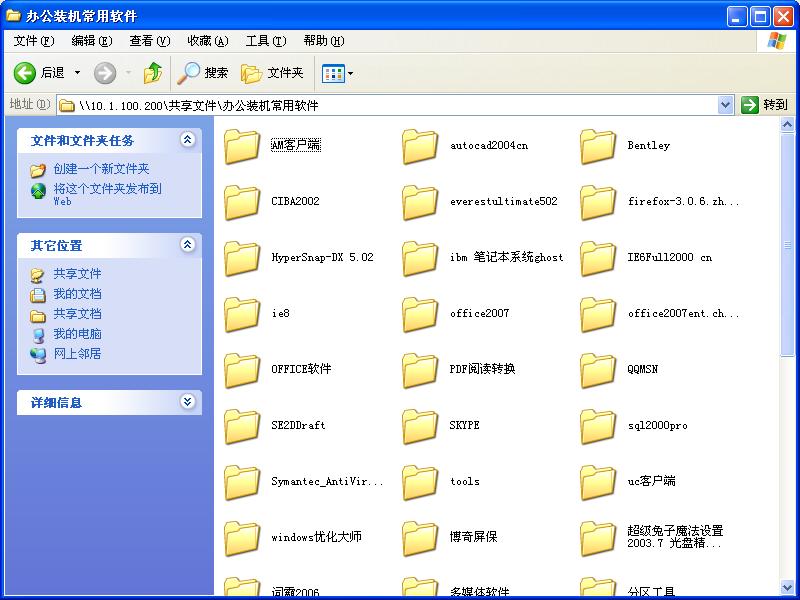
Task: Select the tools folder icon
Action: click(x=420, y=483)
